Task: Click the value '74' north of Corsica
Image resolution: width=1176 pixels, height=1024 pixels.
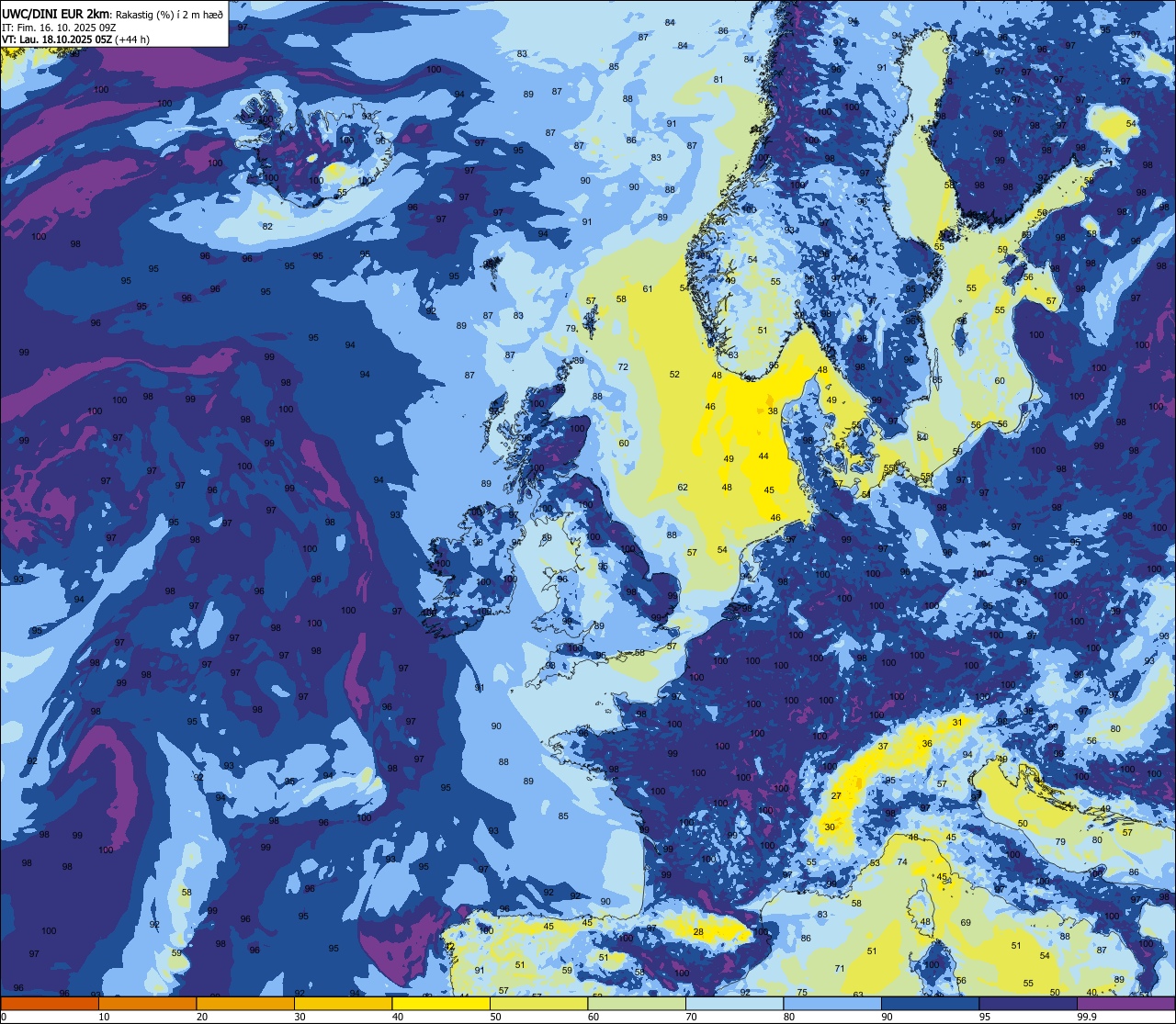Action: 902,862
